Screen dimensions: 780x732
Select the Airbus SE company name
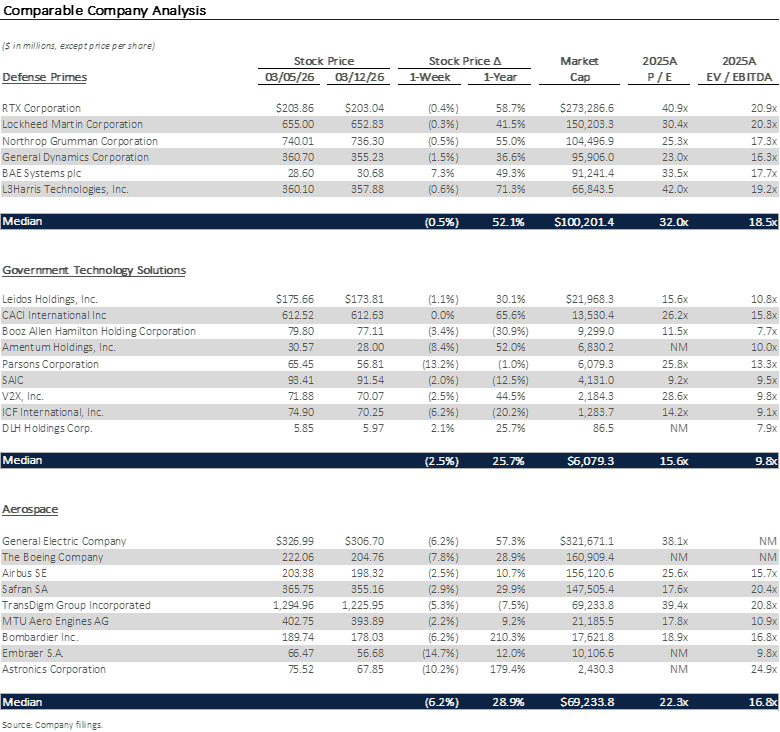coord(26,573)
